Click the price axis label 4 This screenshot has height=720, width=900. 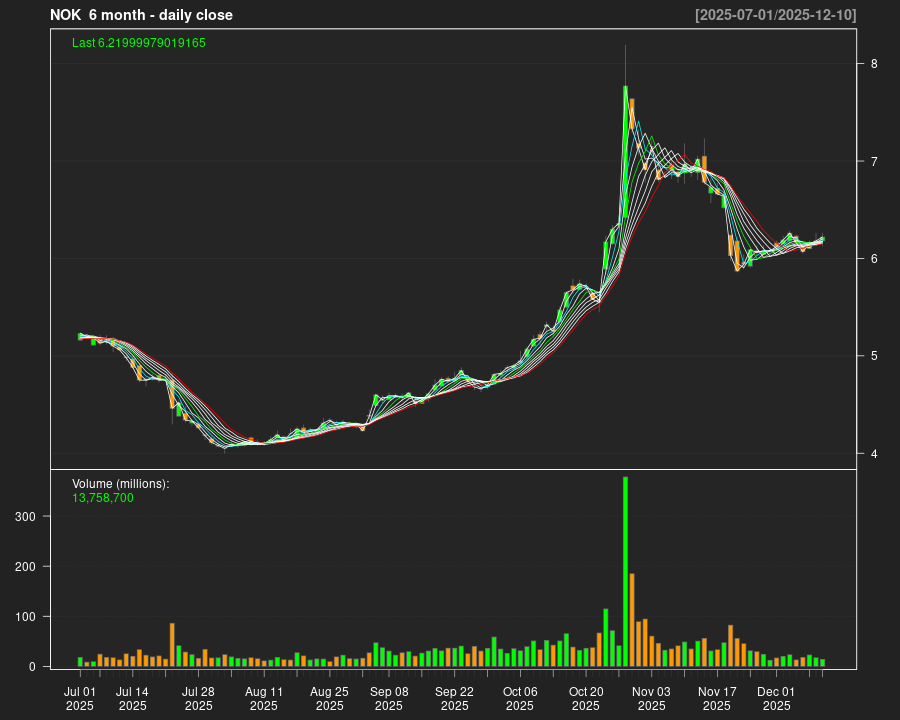click(874, 454)
